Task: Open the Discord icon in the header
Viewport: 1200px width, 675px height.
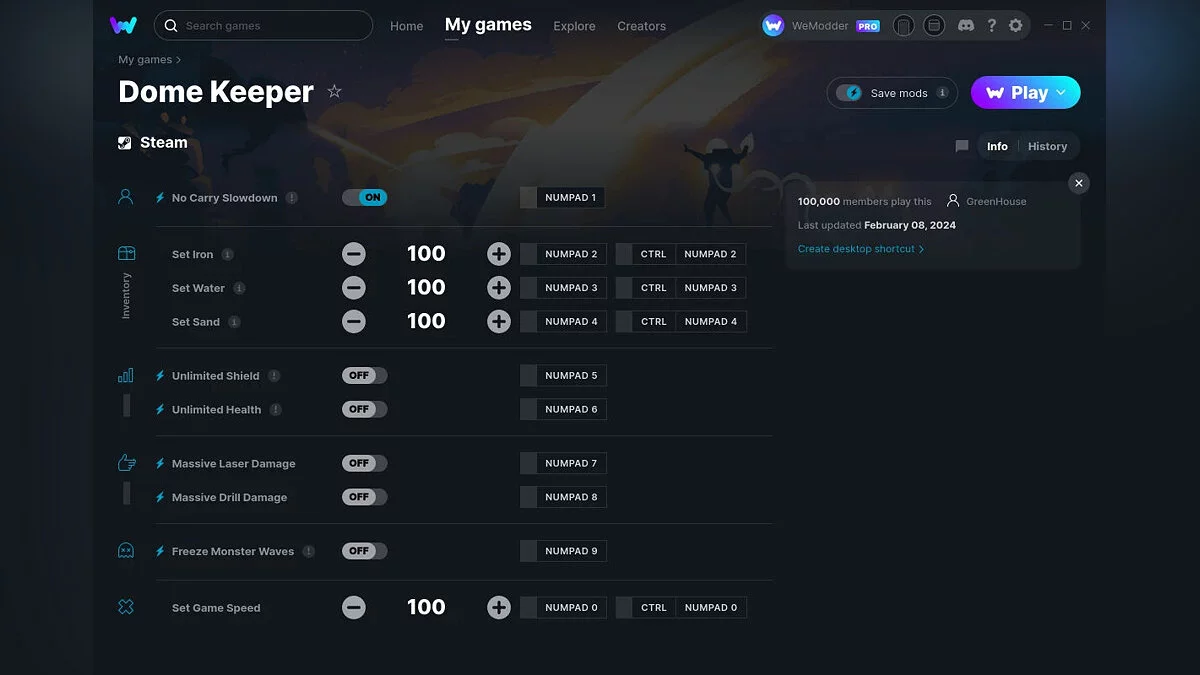Action: 965,25
